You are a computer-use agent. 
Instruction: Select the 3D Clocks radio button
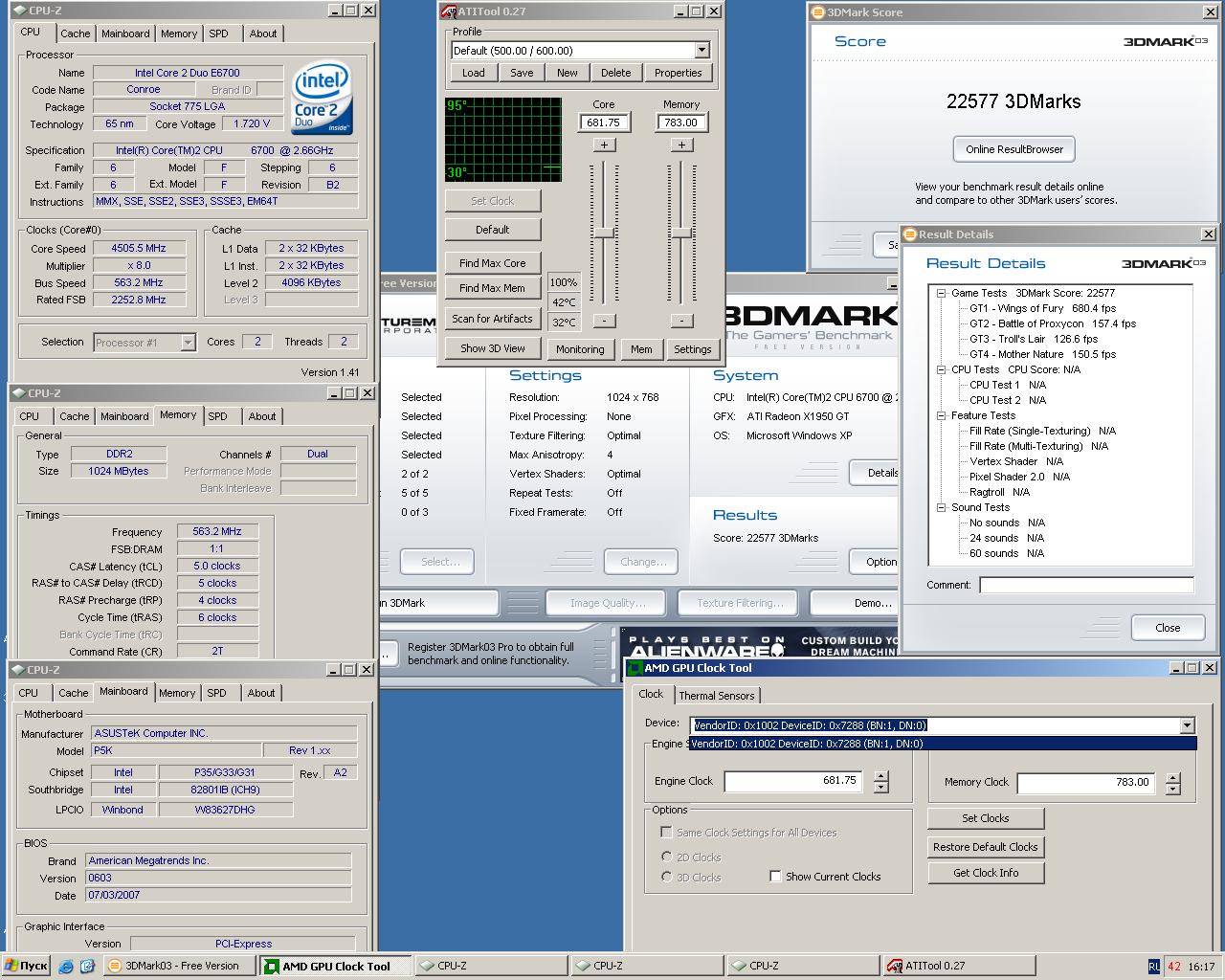point(667,877)
